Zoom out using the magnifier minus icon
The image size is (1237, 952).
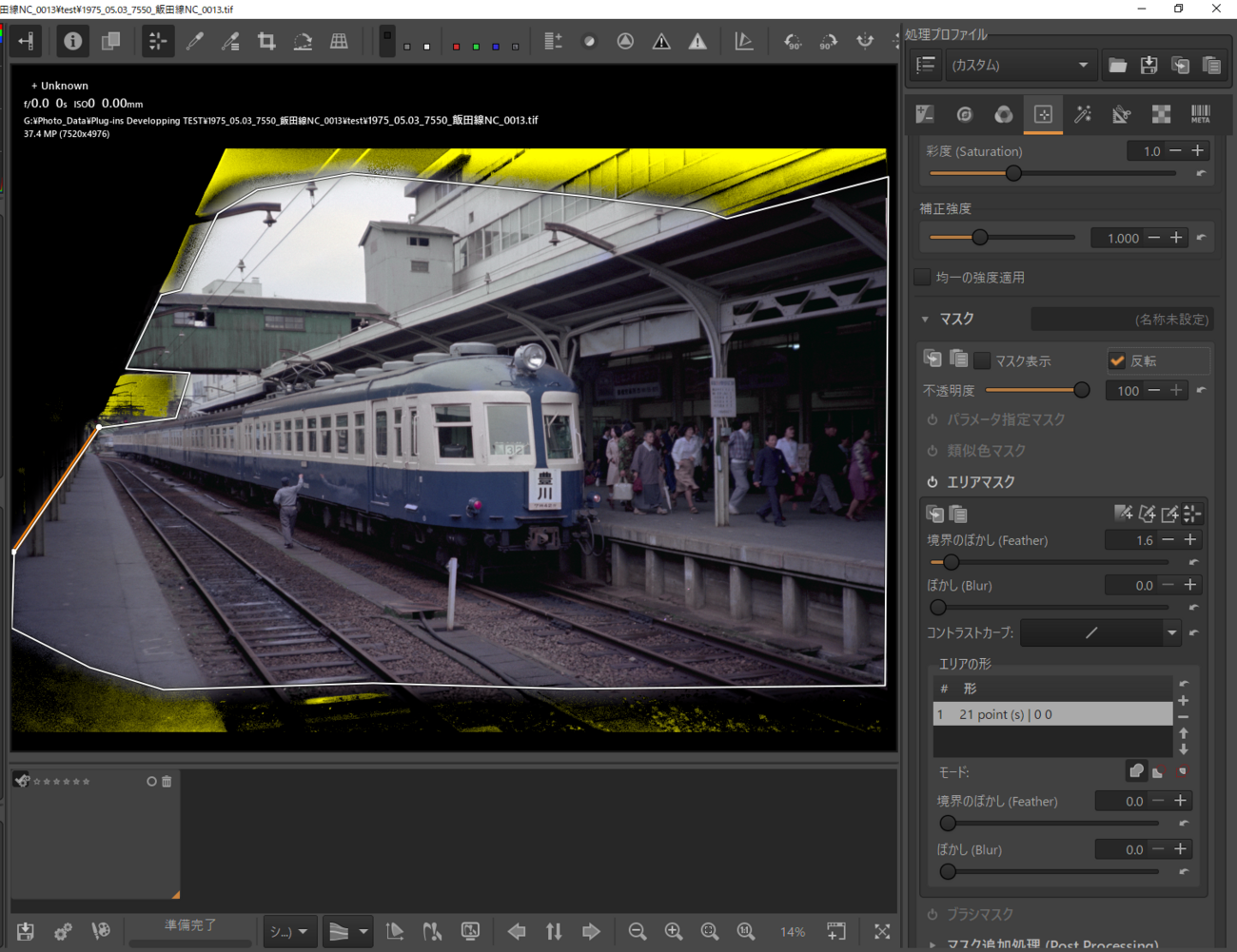[638, 932]
